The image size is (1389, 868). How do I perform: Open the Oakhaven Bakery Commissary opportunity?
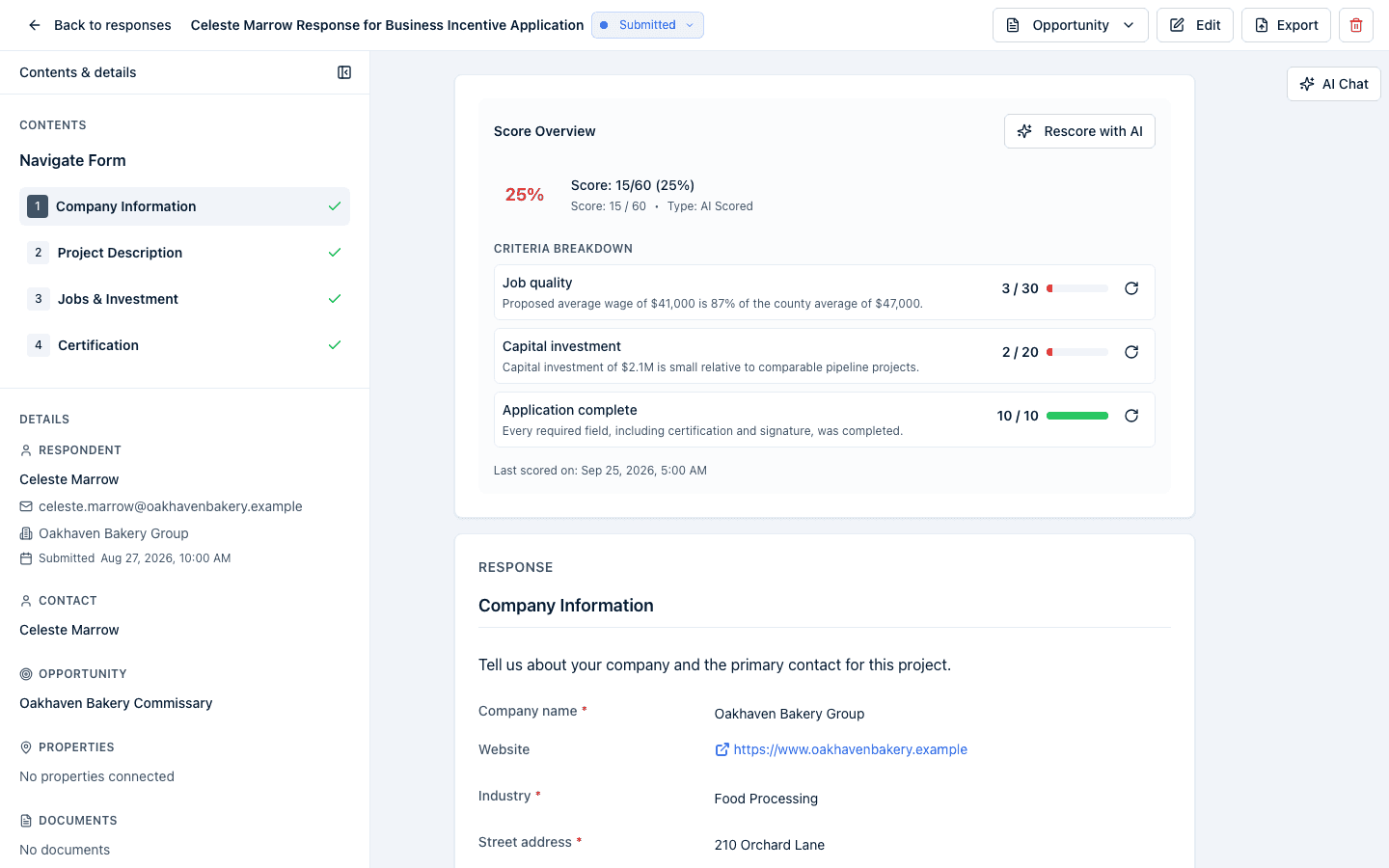click(x=116, y=703)
